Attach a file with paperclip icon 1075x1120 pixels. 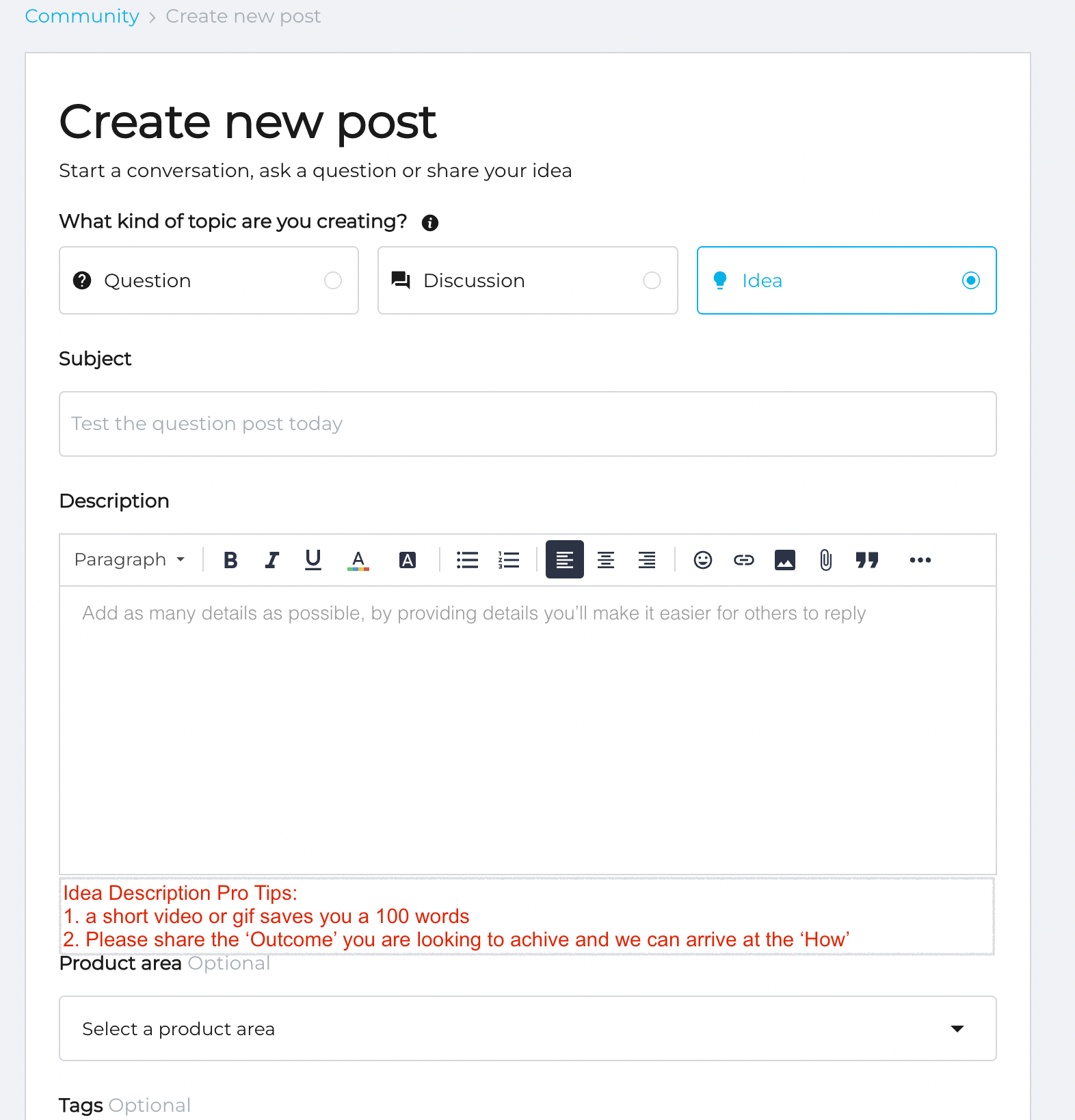826,560
